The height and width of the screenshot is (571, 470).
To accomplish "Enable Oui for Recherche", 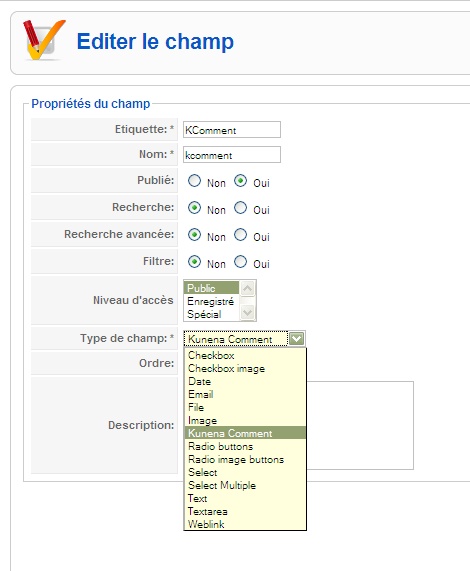I will pos(240,208).
